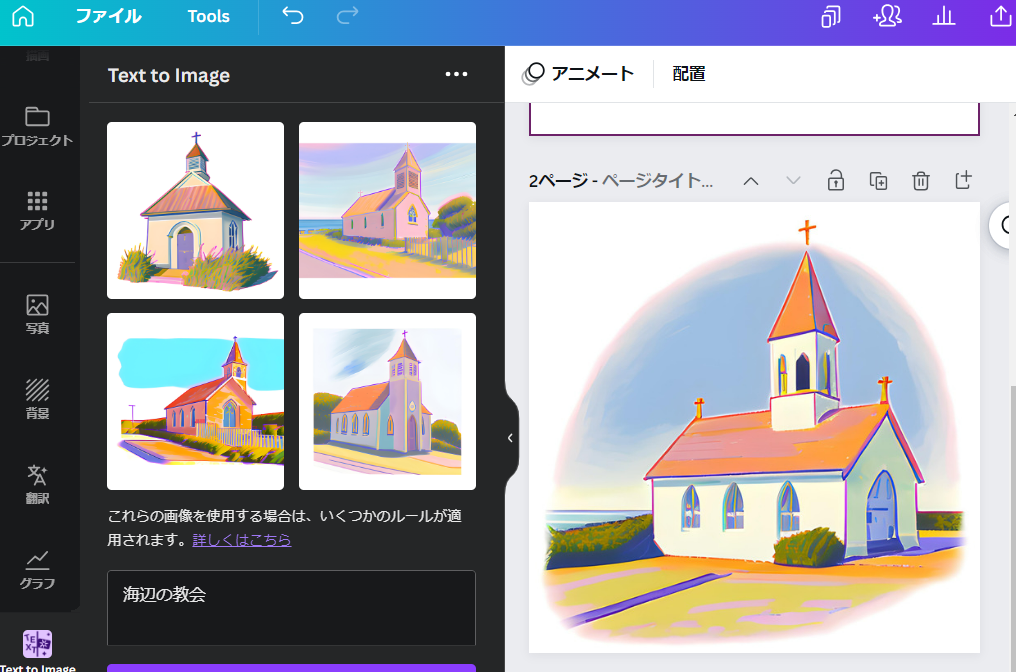The image size is (1016, 672).
Task: Open 背景 in sidebar
Action: (x=38, y=399)
